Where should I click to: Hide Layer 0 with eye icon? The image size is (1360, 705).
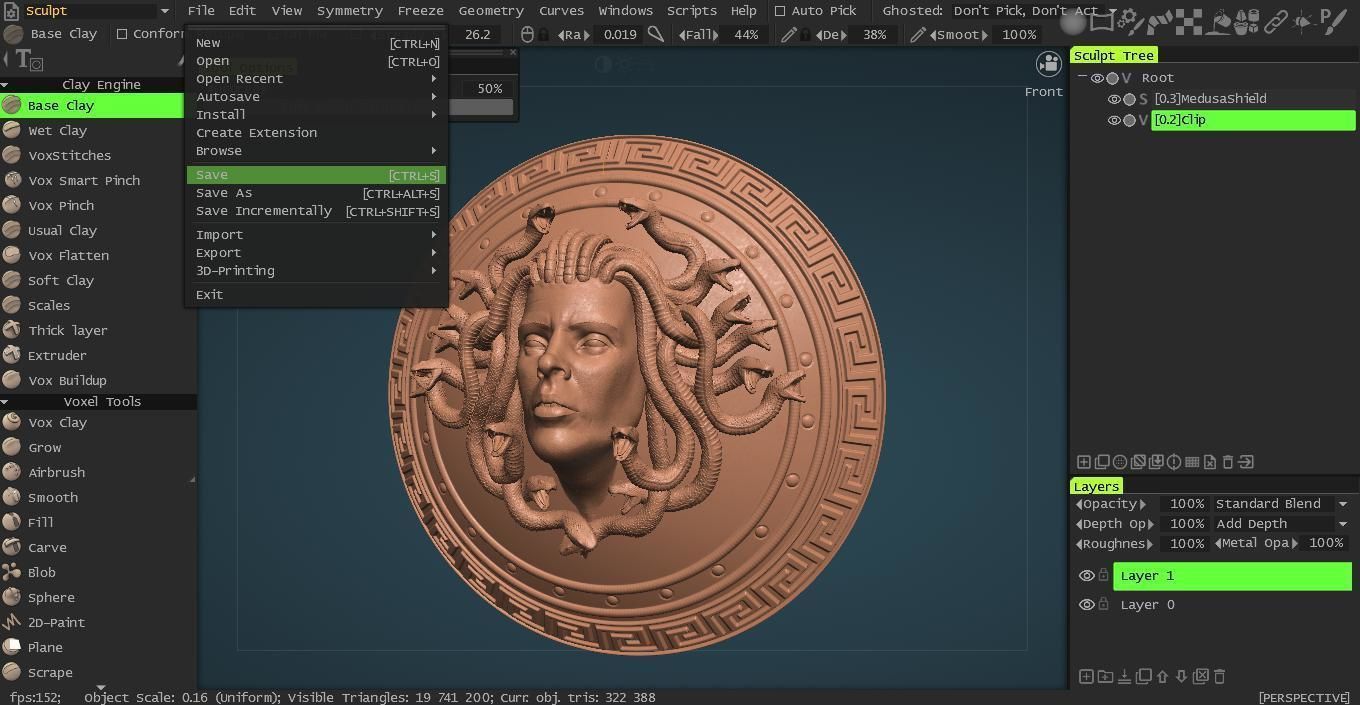click(x=1086, y=605)
